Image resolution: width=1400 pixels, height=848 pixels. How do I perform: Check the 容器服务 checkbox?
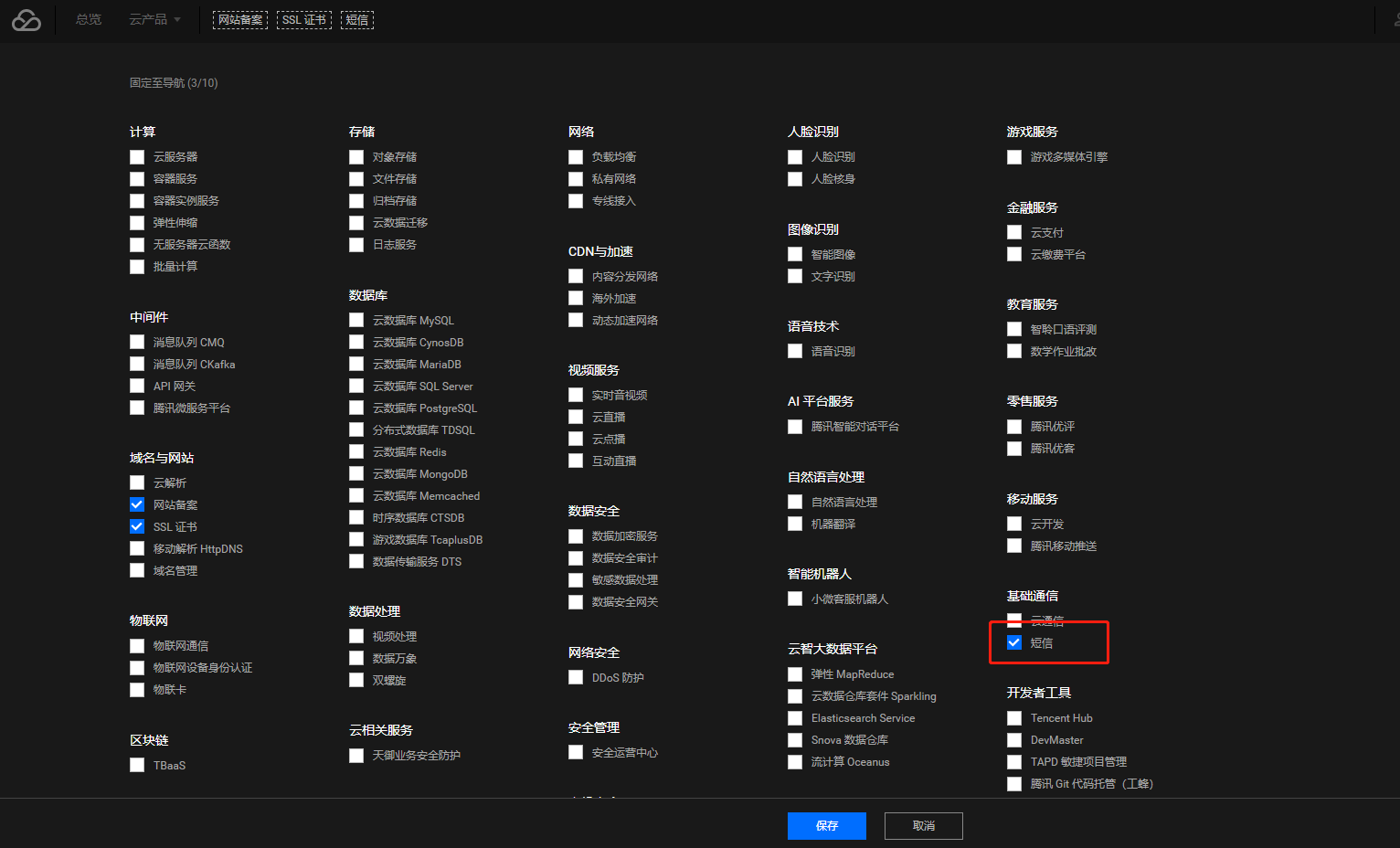click(x=137, y=179)
